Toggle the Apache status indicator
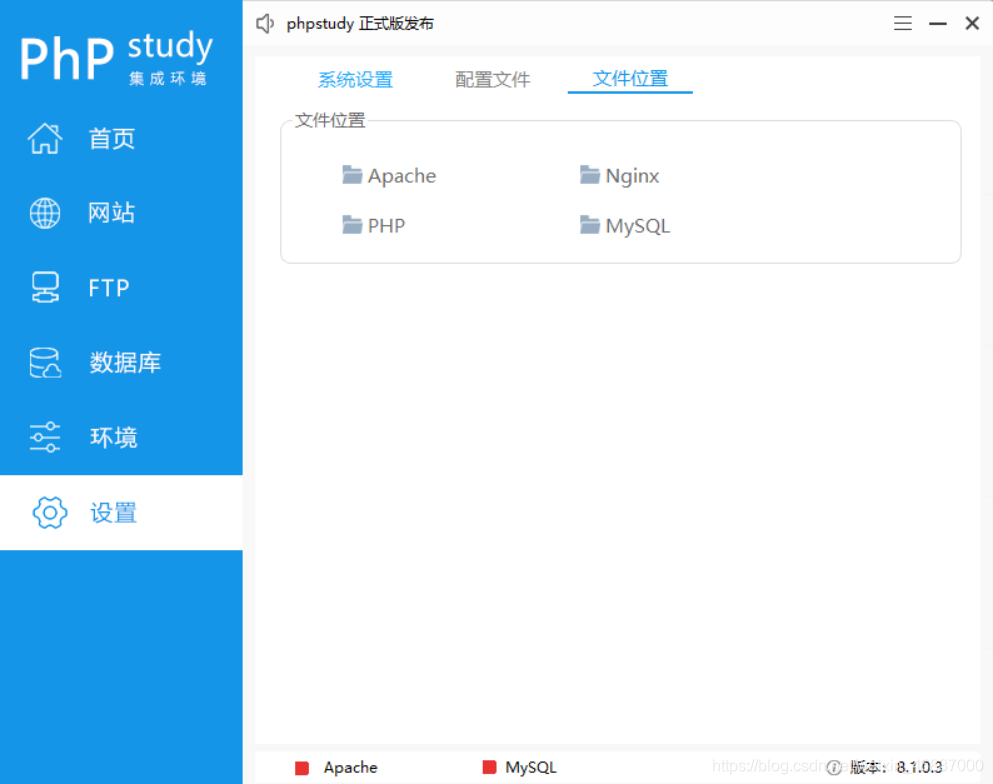This screenshot has height=784, width=993. tap(302, 767)
